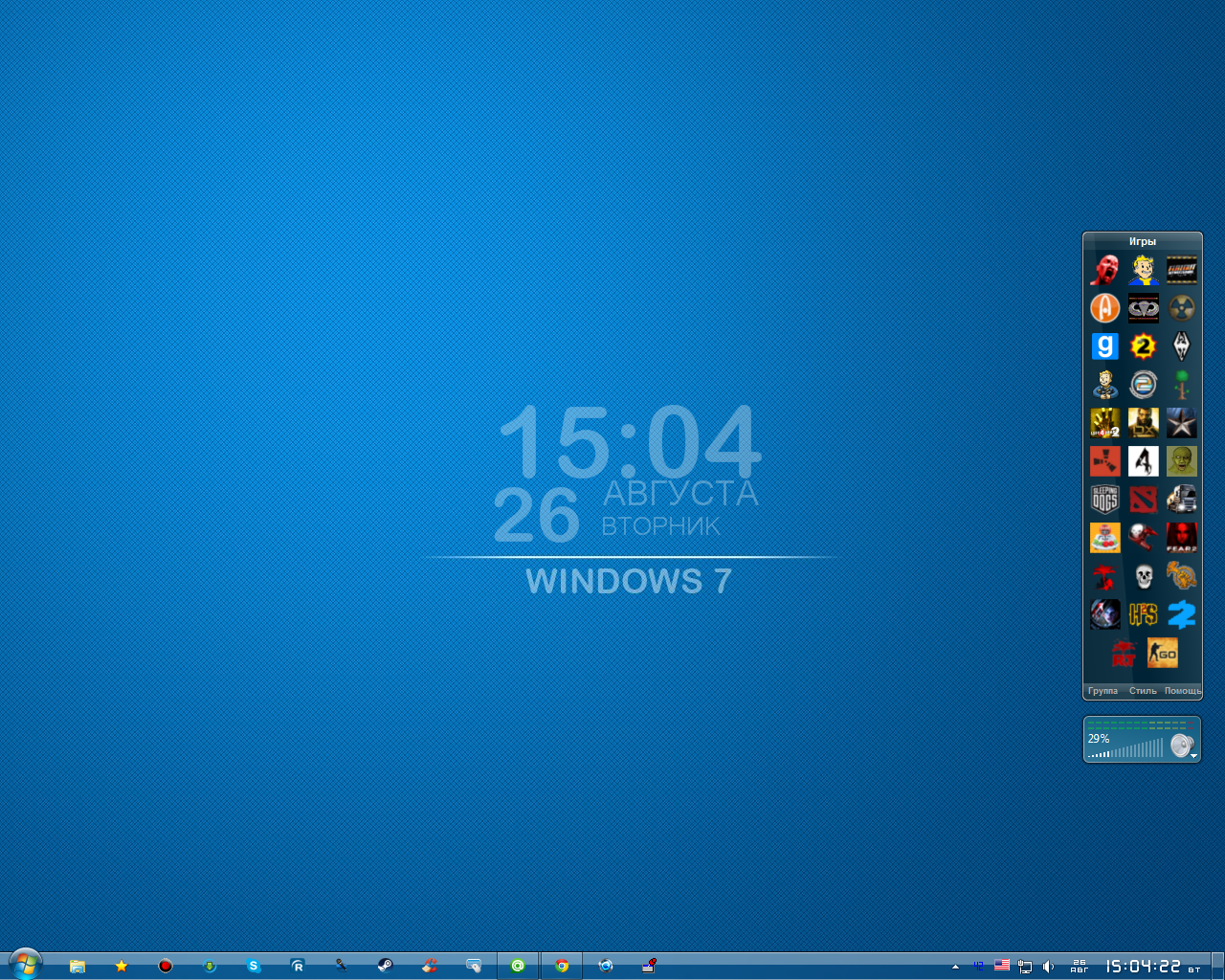Launch Sleeping Dogs shortcut
The image size is (1225, 980).
click(x=1104, y=500)
